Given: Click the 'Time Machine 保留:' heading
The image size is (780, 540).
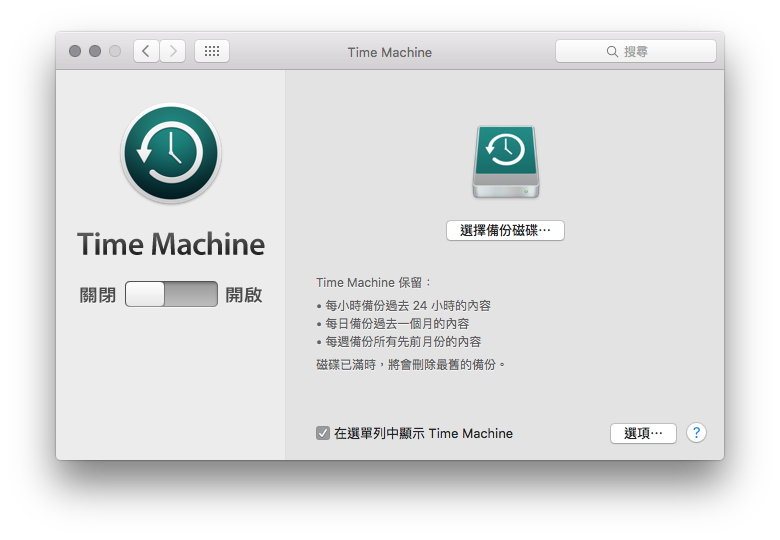Looking at the screenshot, I should (374, 282).
